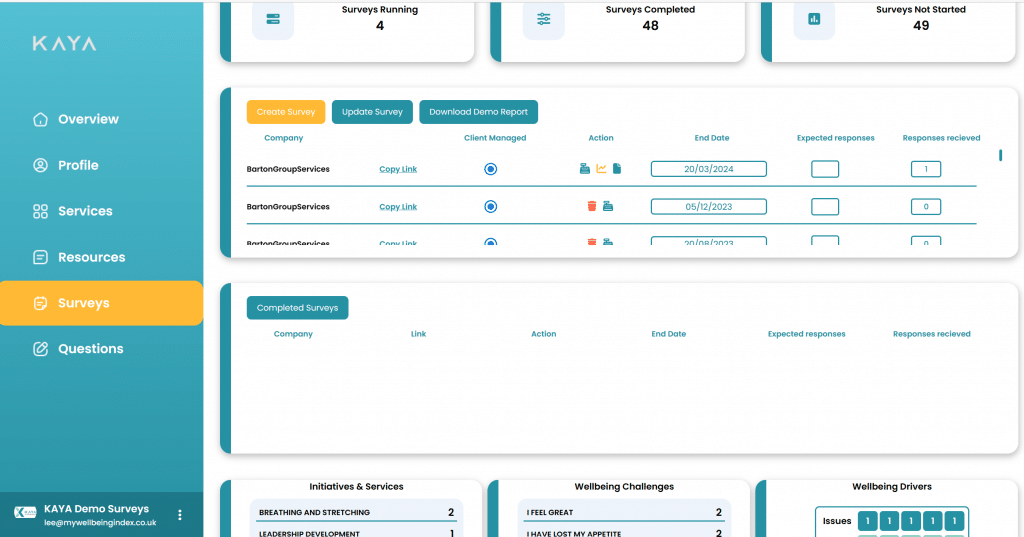
Task: Click the BartonGroupServices name in the 05/12/2023 row
Action: (288, 207)
